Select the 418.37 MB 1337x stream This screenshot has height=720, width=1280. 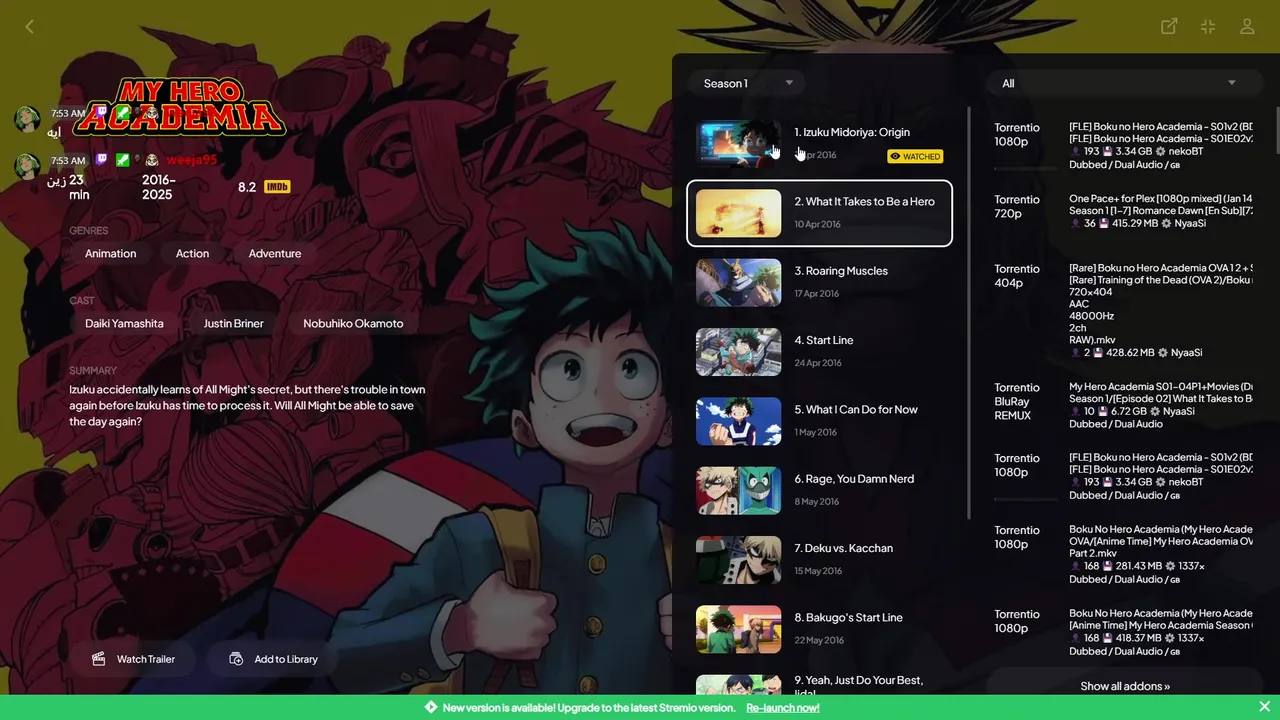1125,632
